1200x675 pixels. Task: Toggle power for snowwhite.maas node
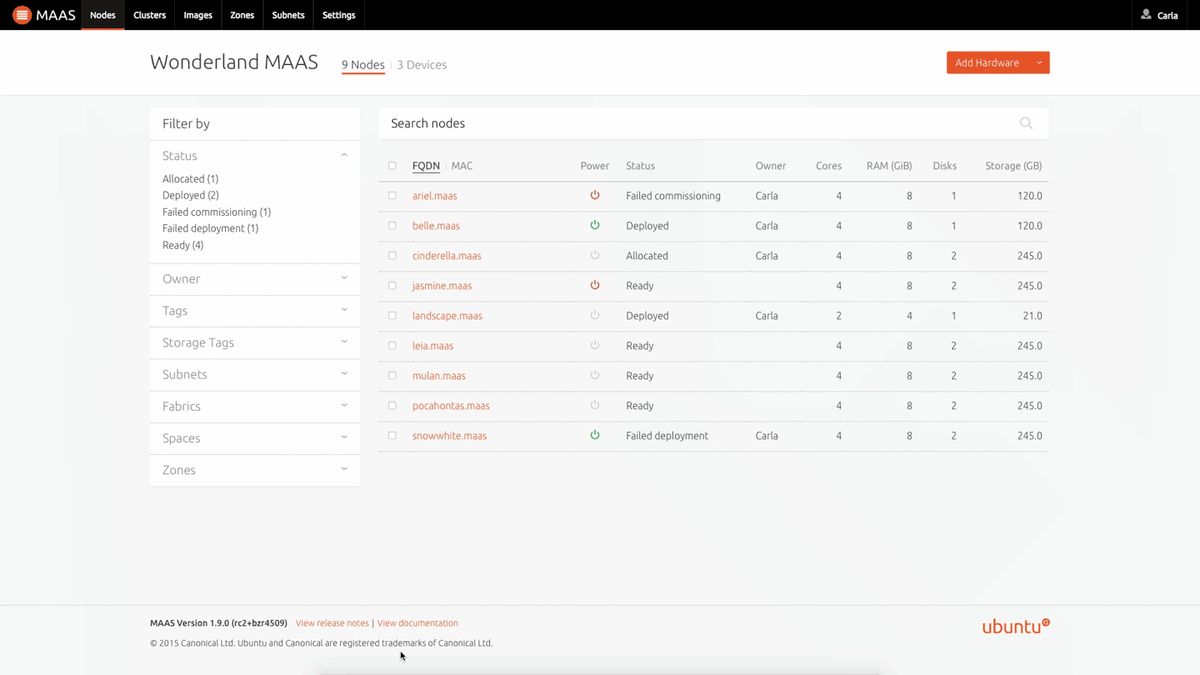point(595,436)
